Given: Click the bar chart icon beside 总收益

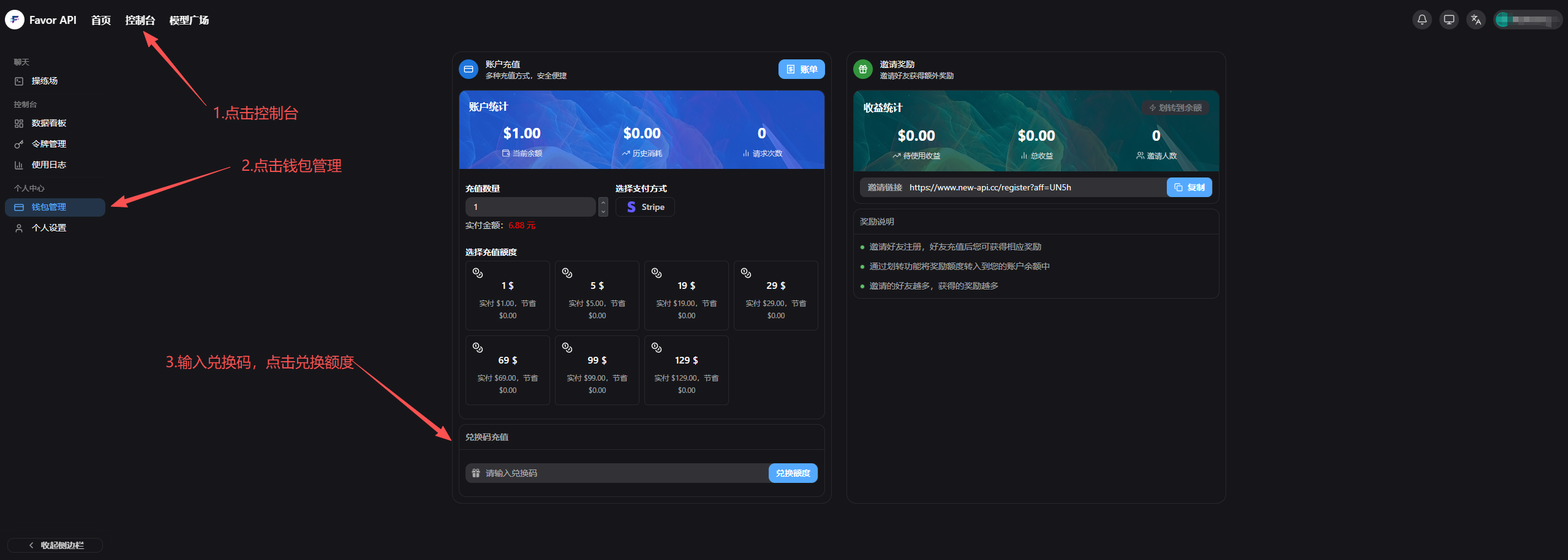Looking at the screenshot, I should (x=1024, y=155).
